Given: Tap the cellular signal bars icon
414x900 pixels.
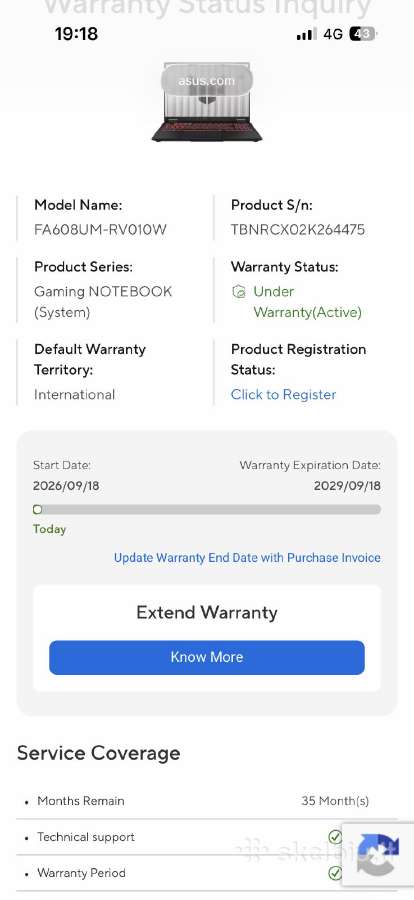Looking at the screenshot, I should coord(306,35).
